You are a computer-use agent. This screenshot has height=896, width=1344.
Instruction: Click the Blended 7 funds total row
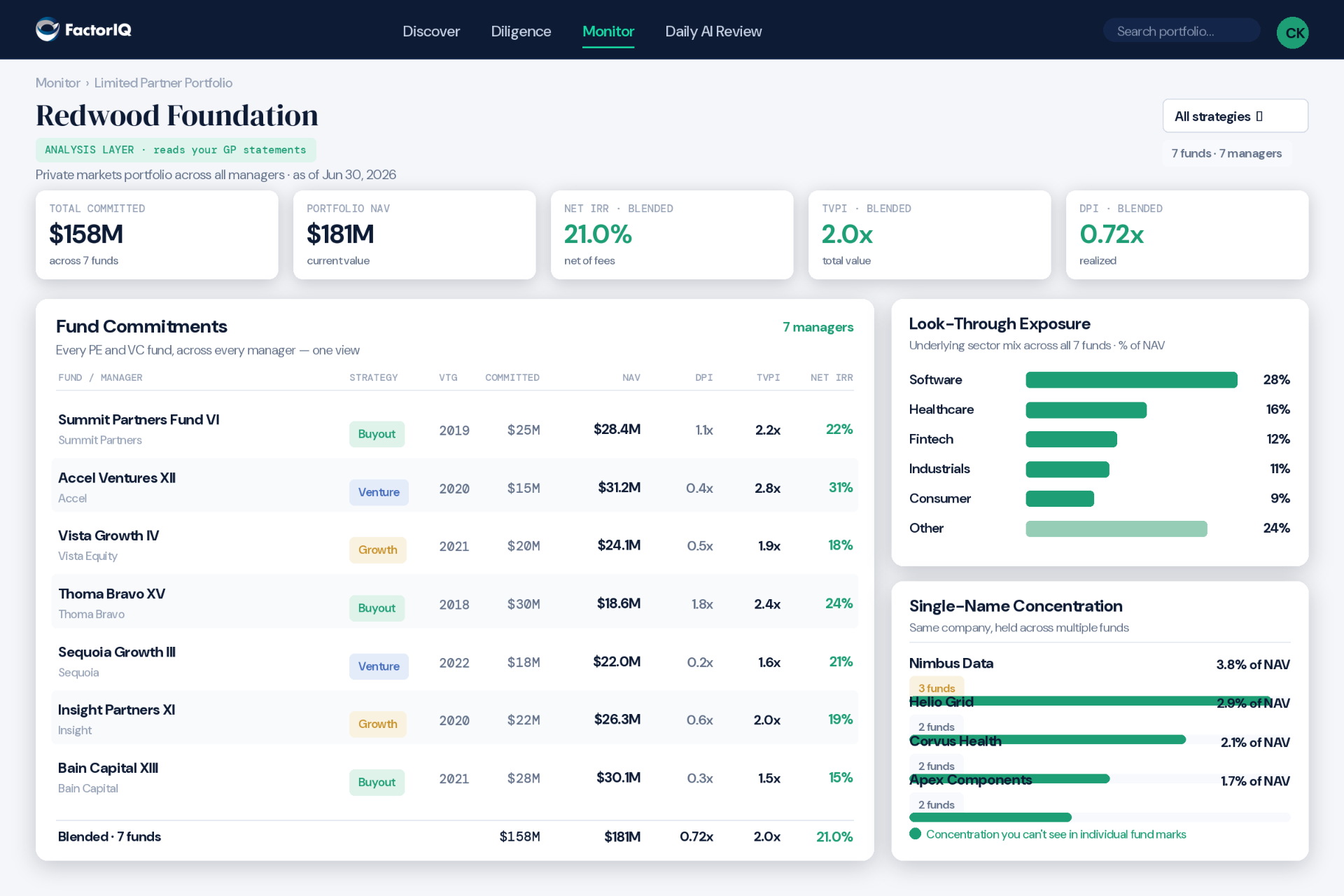click(x=454, y=836)
